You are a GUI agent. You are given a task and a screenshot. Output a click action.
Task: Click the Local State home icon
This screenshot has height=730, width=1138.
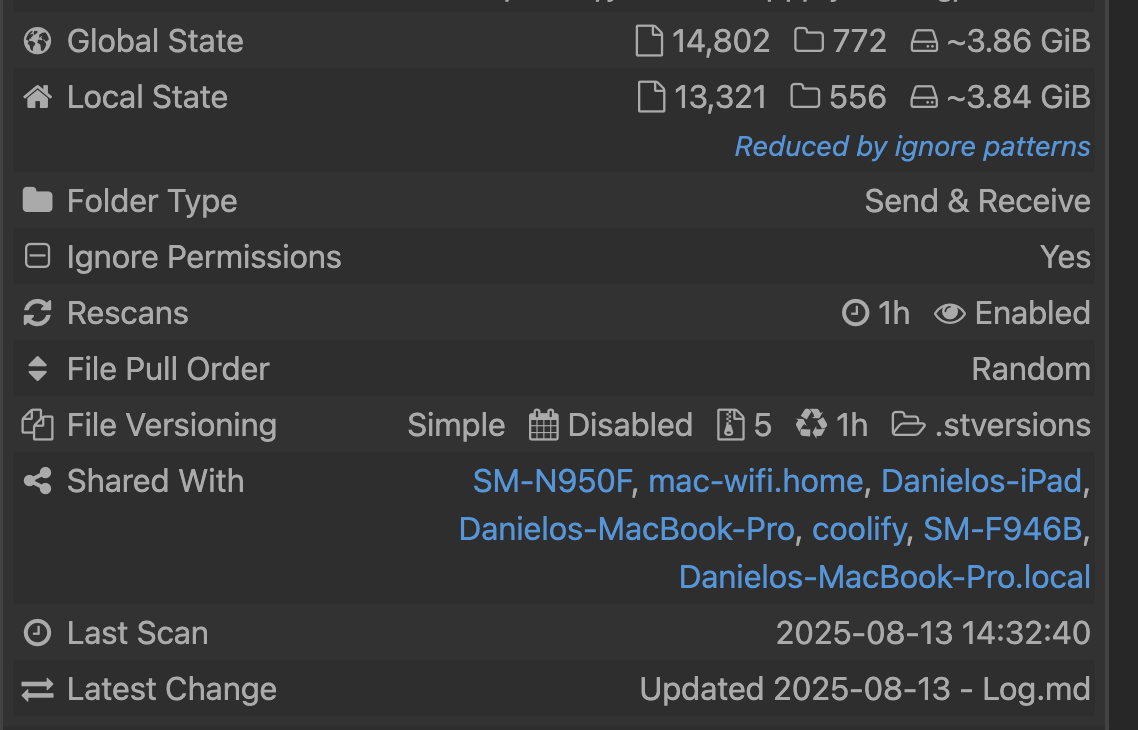[x=38, y=97]
